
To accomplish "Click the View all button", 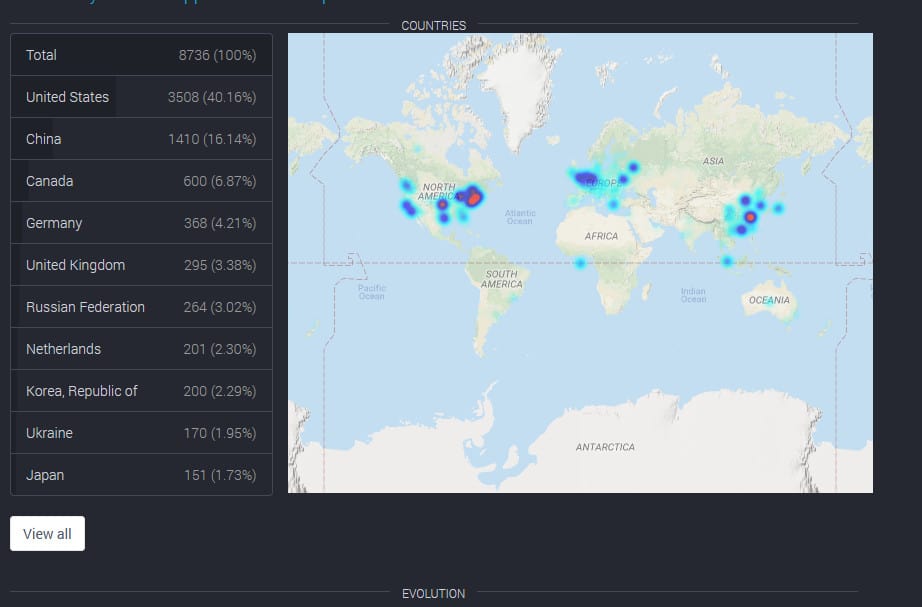I will (47, 533).
